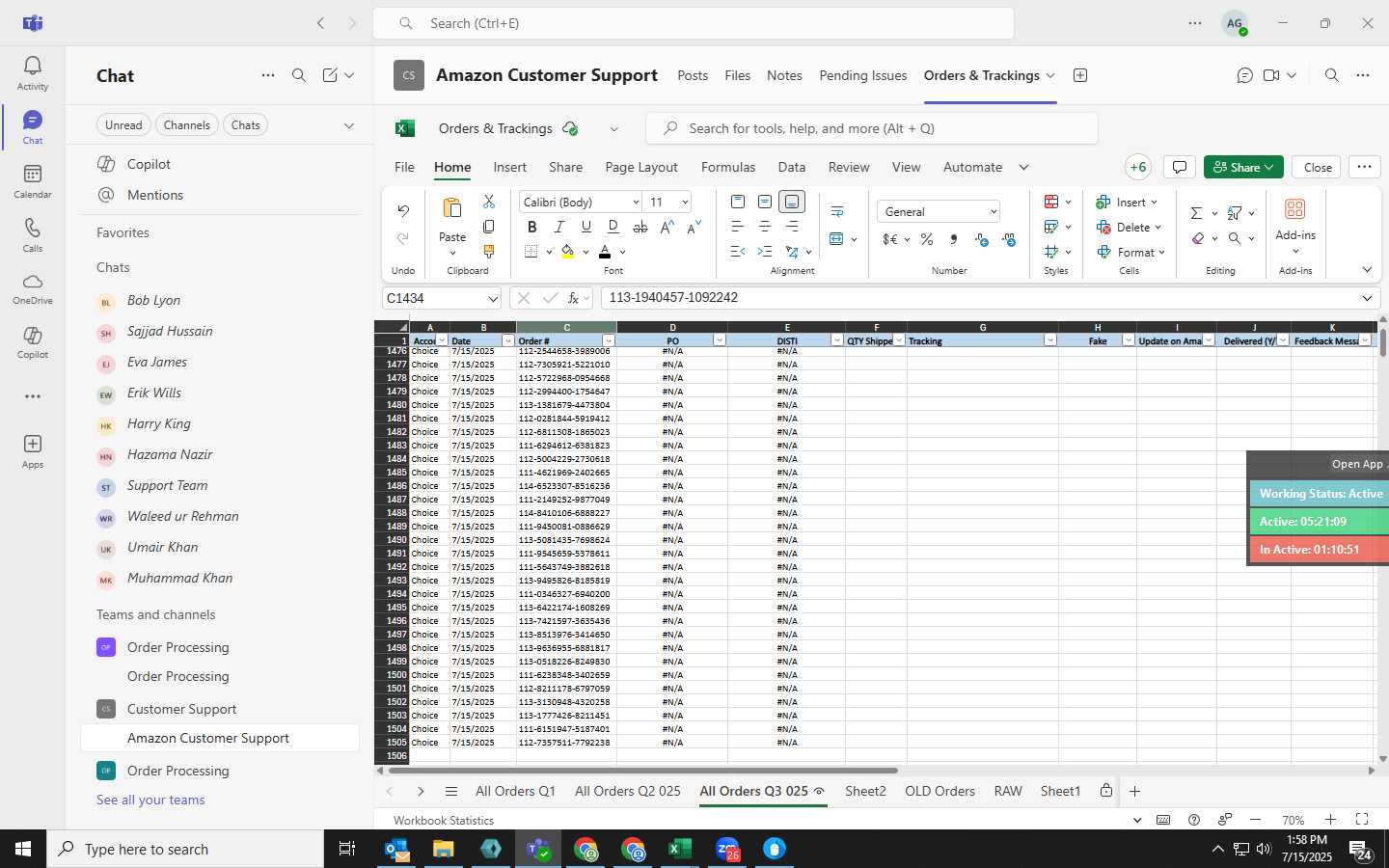Click the Cut scissors icon
The height and width of the screenshot is (868, 1389).
489,202
